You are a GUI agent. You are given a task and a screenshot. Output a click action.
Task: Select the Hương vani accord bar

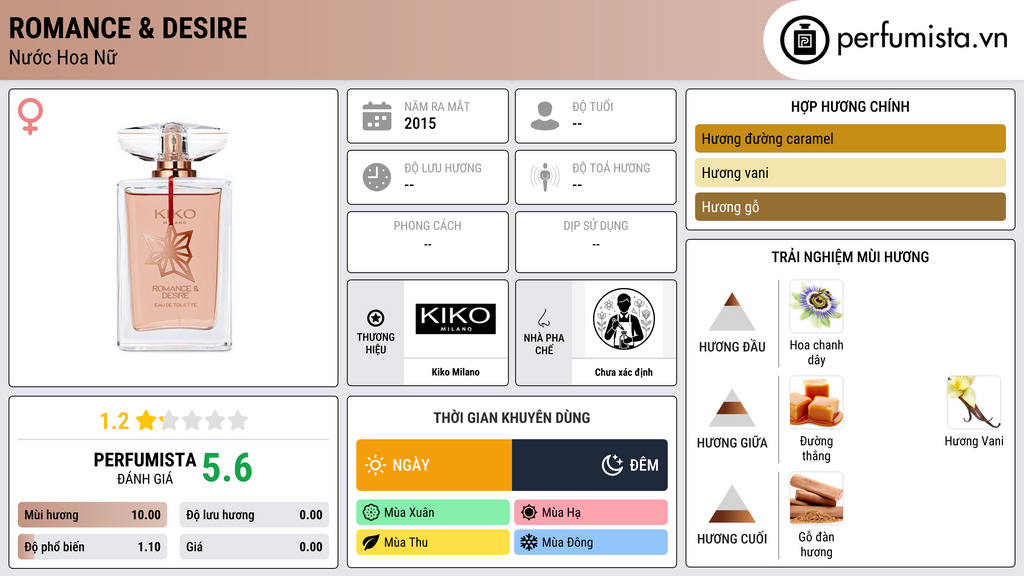coord(850,172)
